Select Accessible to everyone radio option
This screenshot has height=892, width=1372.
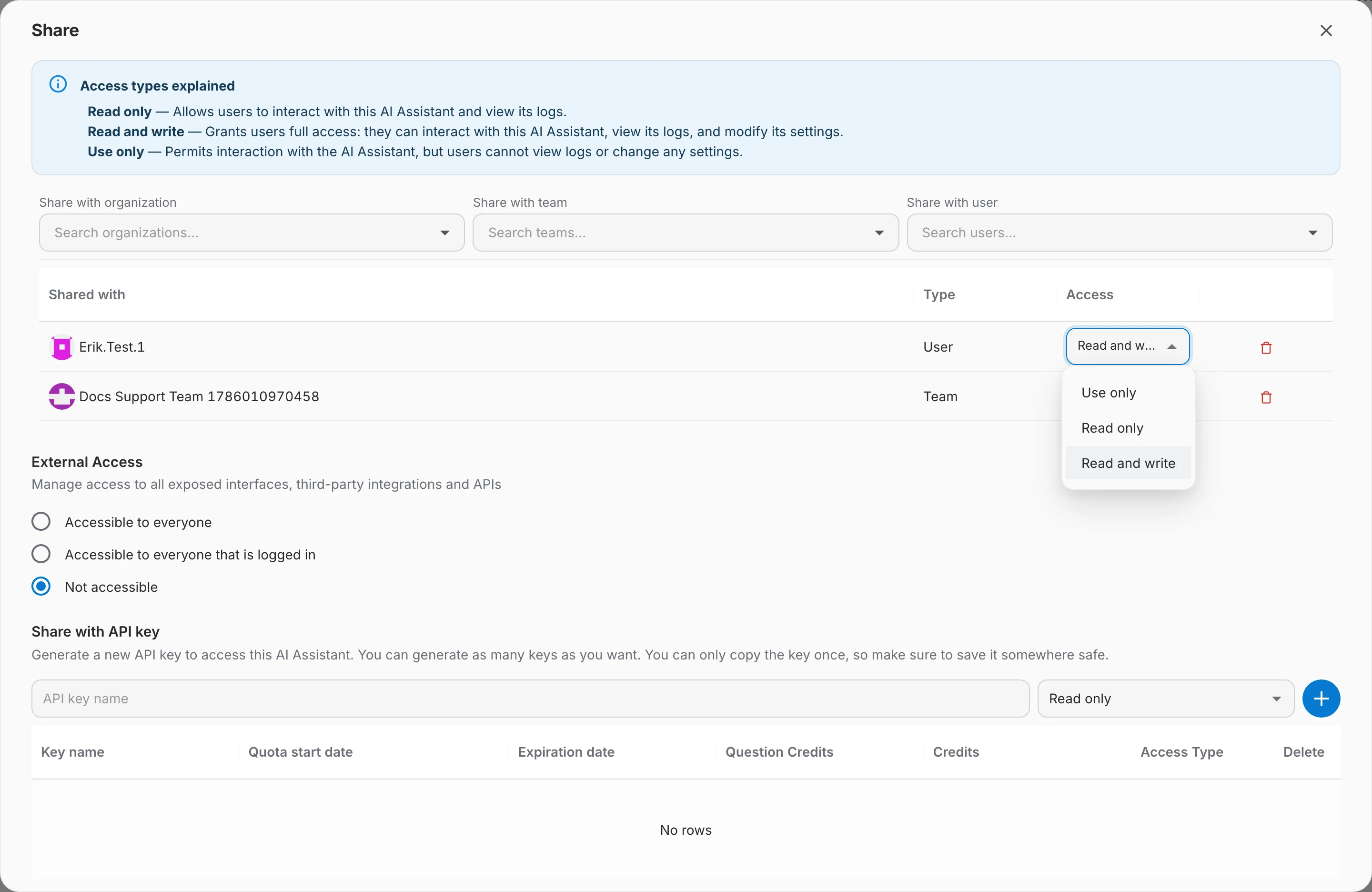tap(41, 522)
